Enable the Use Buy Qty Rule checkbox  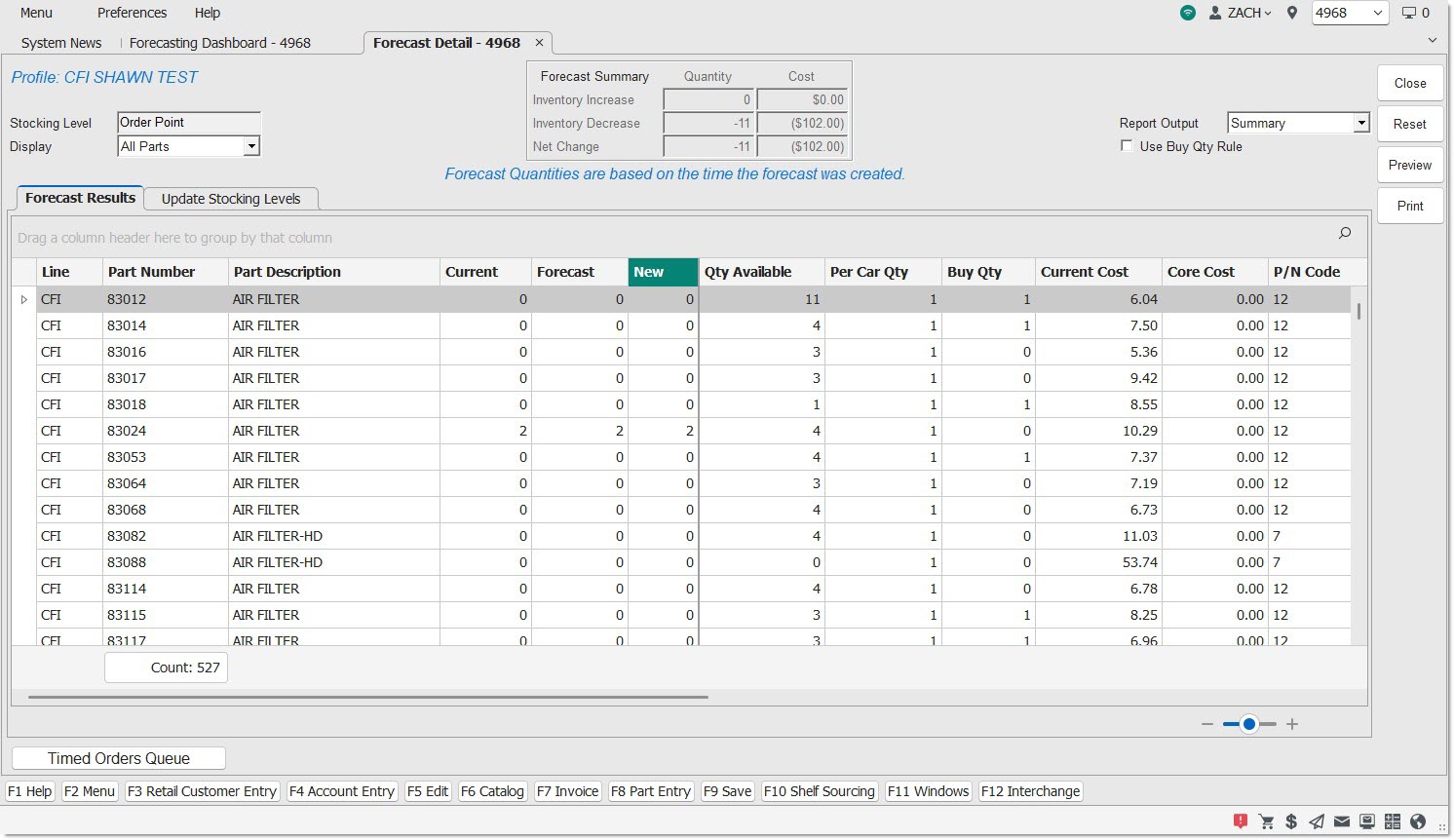[x=1127, y=146]
